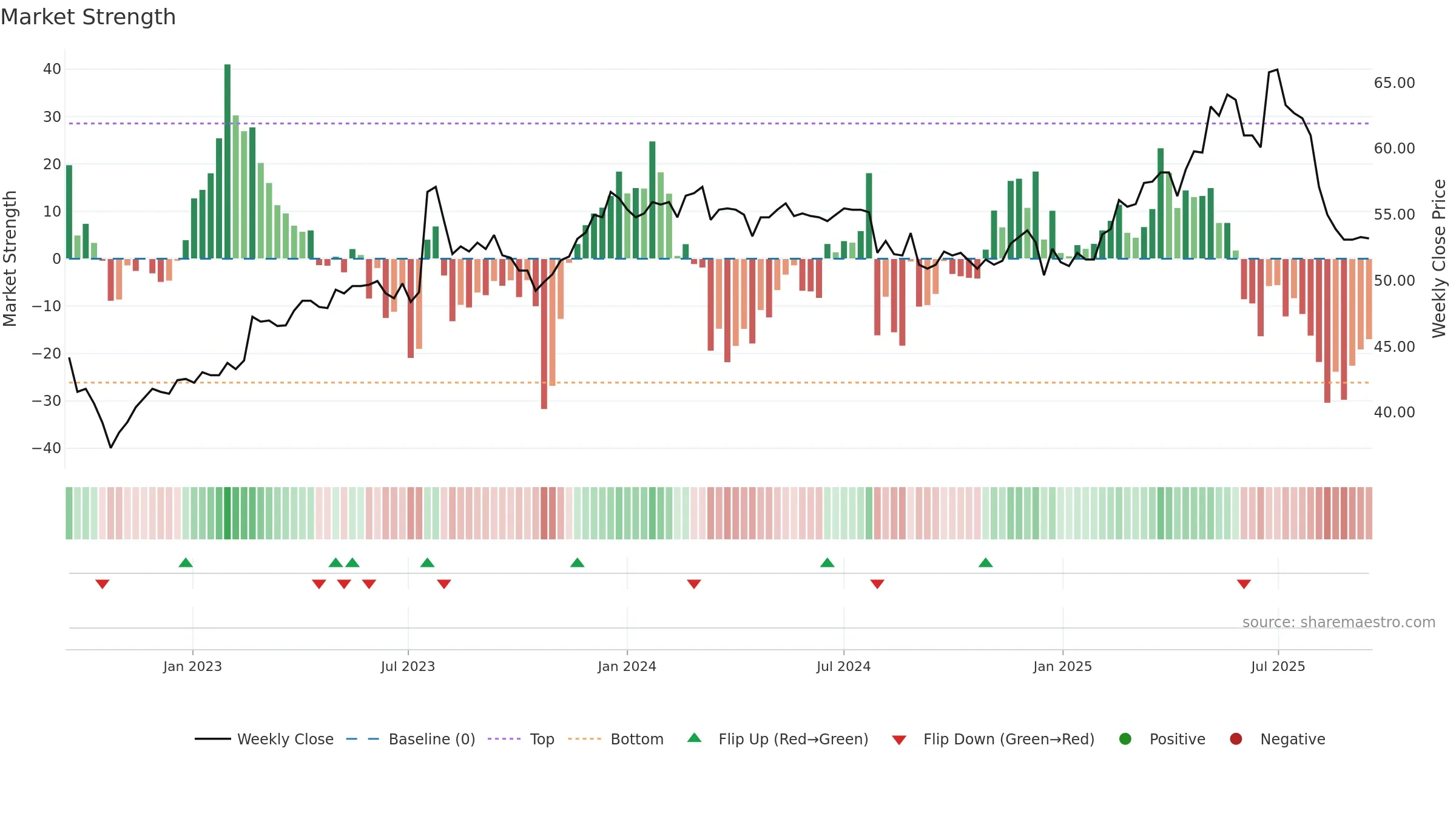Click the orange dotted Bottom threshold line
Screen dimensions: 1456x819
pyautogui.click(x=719, y=382)
